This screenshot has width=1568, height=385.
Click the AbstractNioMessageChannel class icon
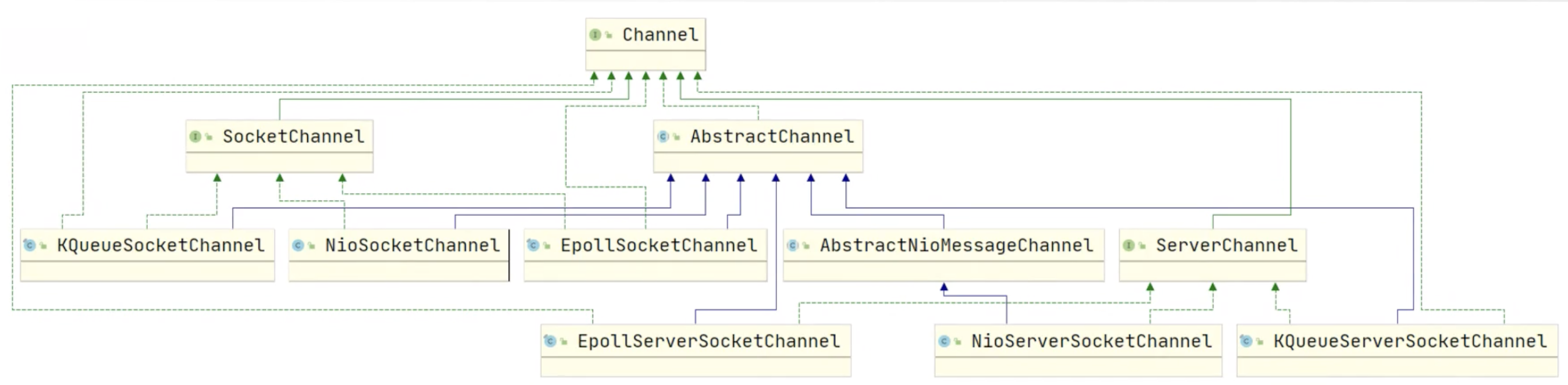[793, 245]
